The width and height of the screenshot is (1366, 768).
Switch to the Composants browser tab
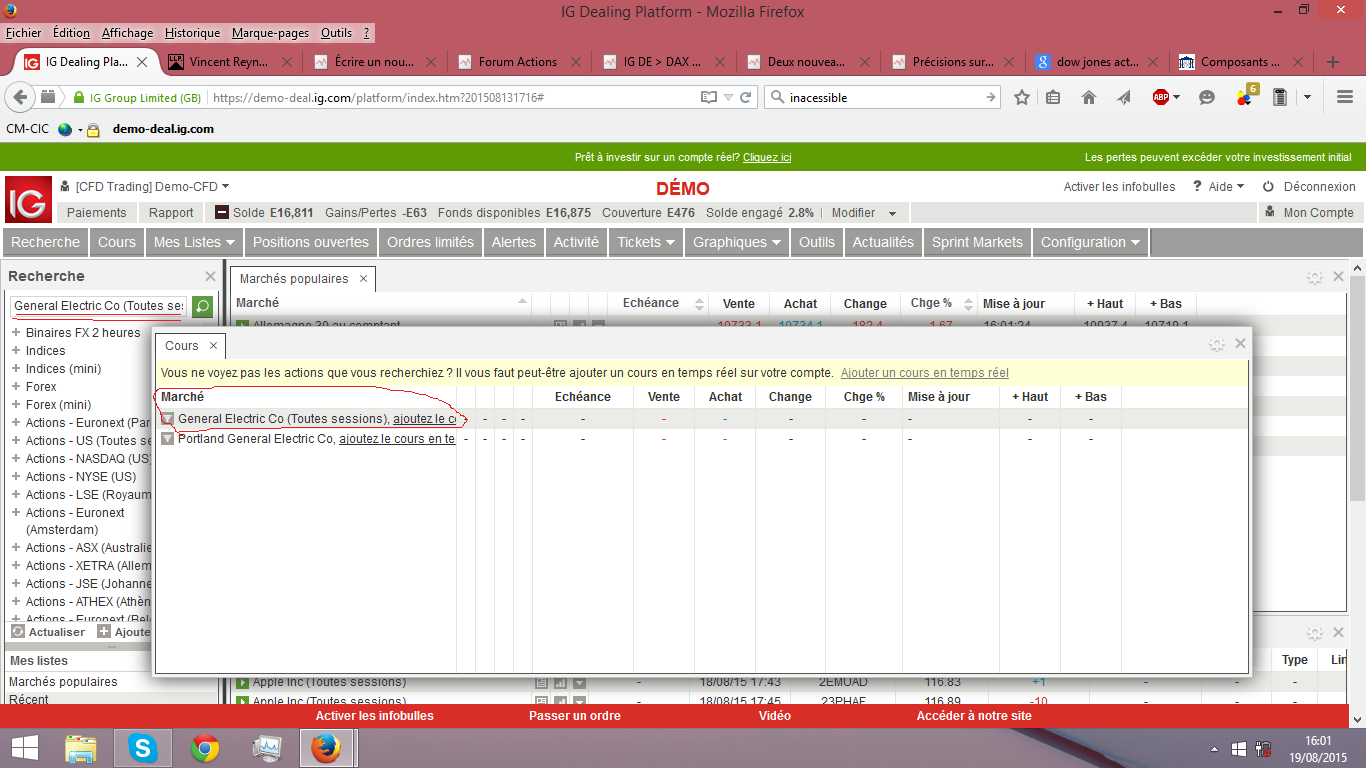(1241, 62)
